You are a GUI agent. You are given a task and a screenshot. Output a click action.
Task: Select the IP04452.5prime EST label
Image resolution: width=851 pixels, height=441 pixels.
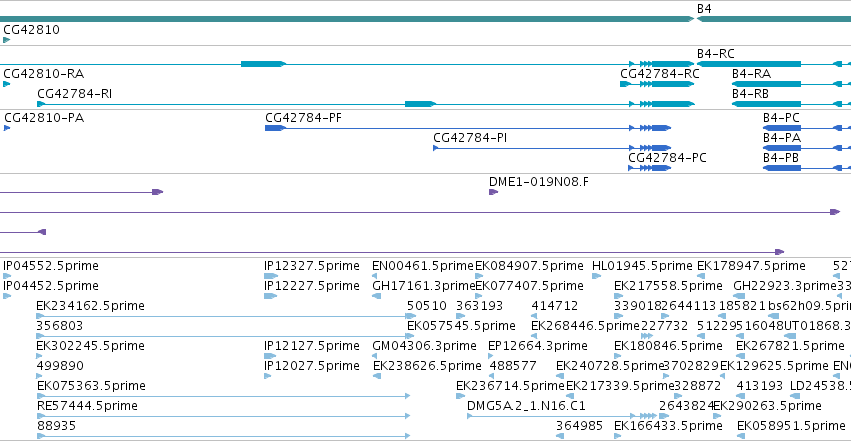[x=51, y=286]
